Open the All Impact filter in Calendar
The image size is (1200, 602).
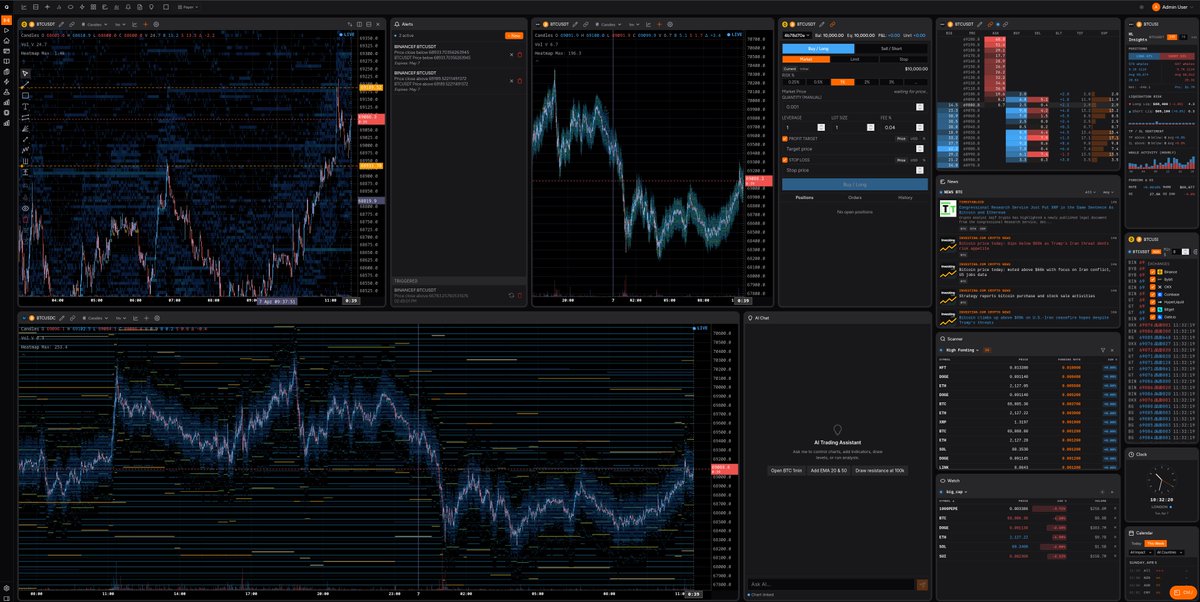1141,552
